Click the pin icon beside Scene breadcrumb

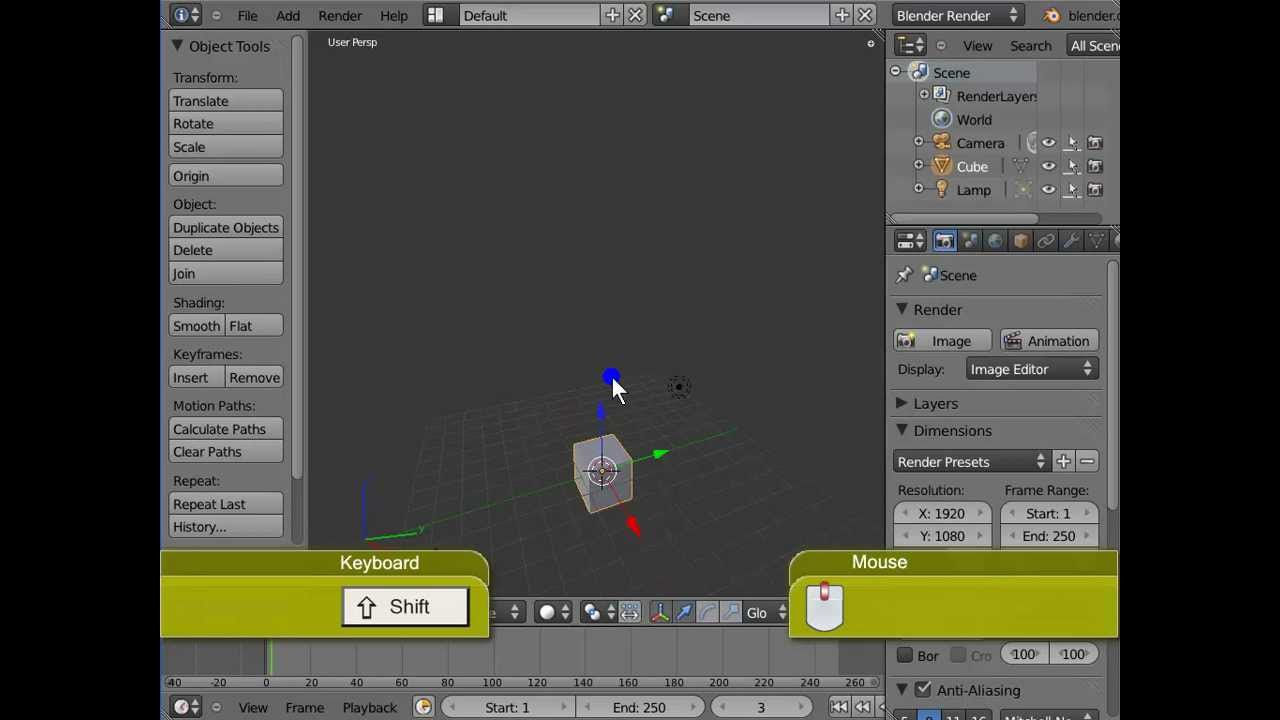(x=904, y=275)
